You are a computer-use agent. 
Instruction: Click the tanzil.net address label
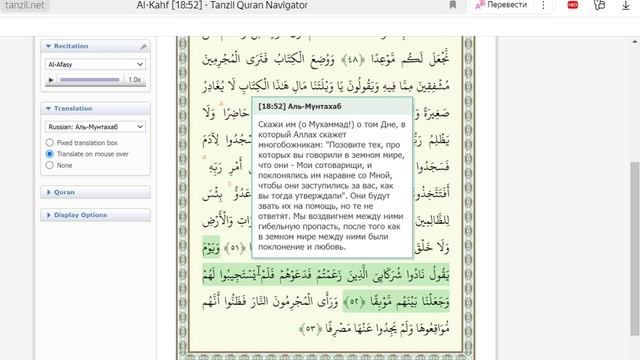(24, 5)
